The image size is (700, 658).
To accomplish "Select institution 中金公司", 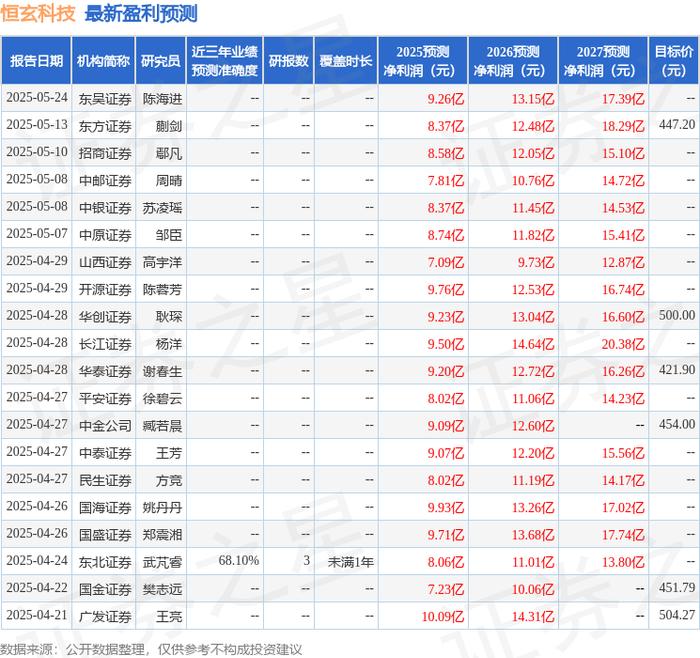I will click(x=105, y=425).
